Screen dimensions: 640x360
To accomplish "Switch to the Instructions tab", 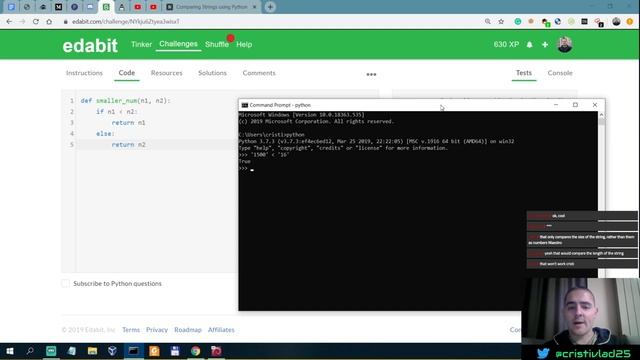I will pyautogui.click(x=84, y=73).
